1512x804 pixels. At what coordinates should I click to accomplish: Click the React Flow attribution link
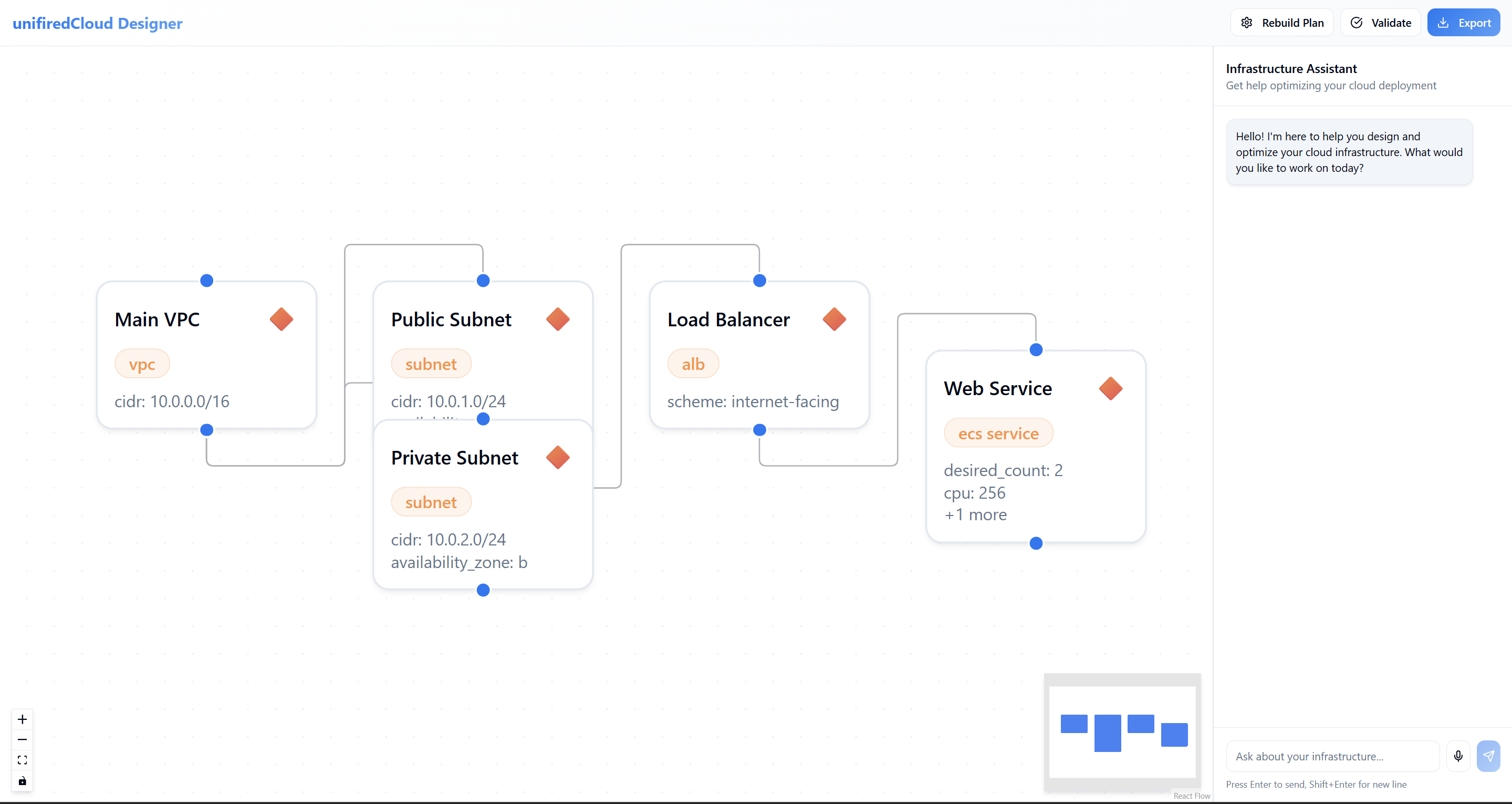point(1192,796)
